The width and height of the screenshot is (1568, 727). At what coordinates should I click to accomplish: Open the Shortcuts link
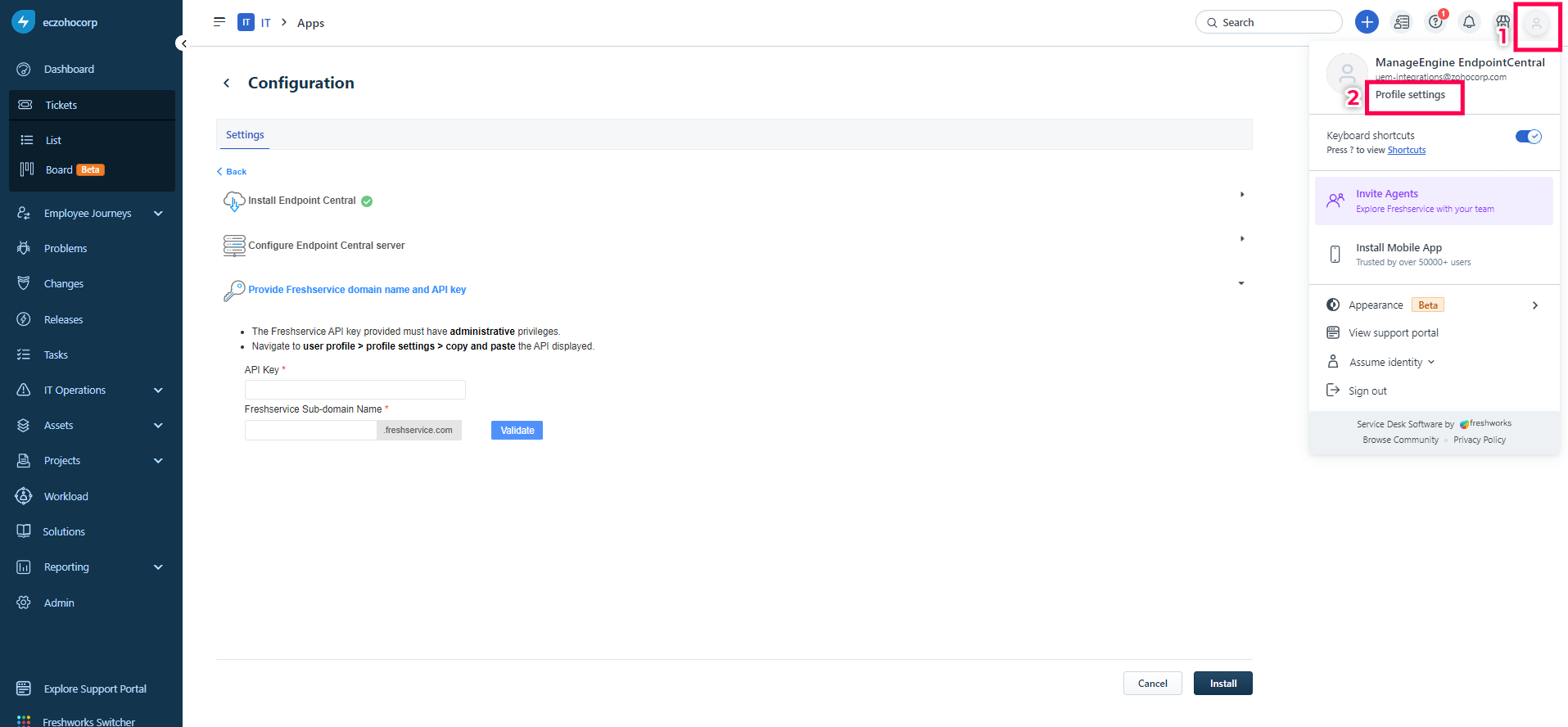(1406, 151)
